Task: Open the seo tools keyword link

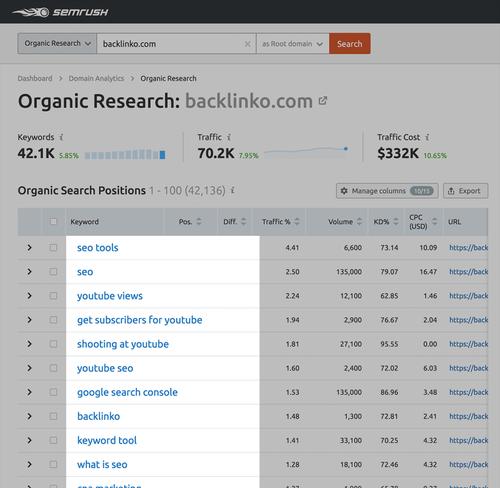Action: (98, 248)
